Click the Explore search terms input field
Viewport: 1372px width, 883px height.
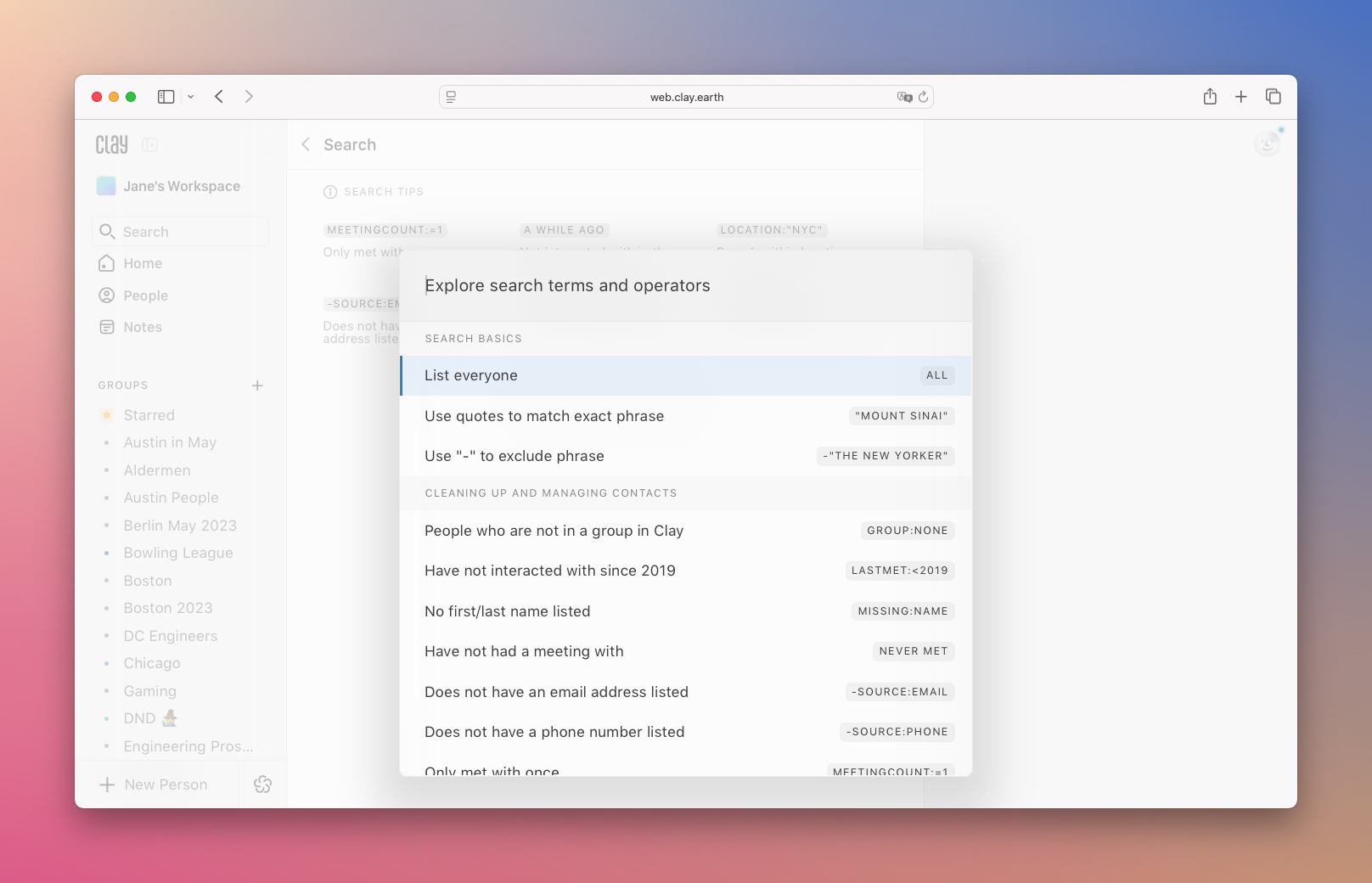pyautogui.click(x=685, y=286)
